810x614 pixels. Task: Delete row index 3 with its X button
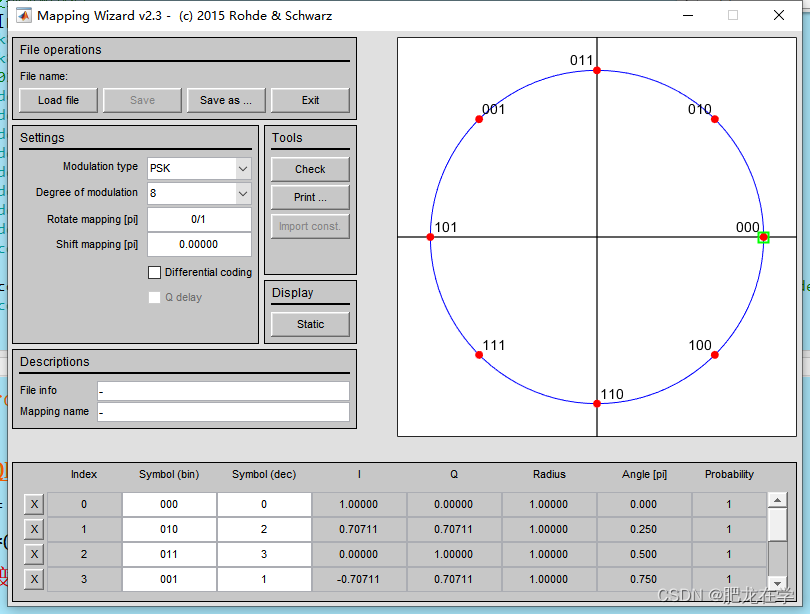click(x=34, y=579)
